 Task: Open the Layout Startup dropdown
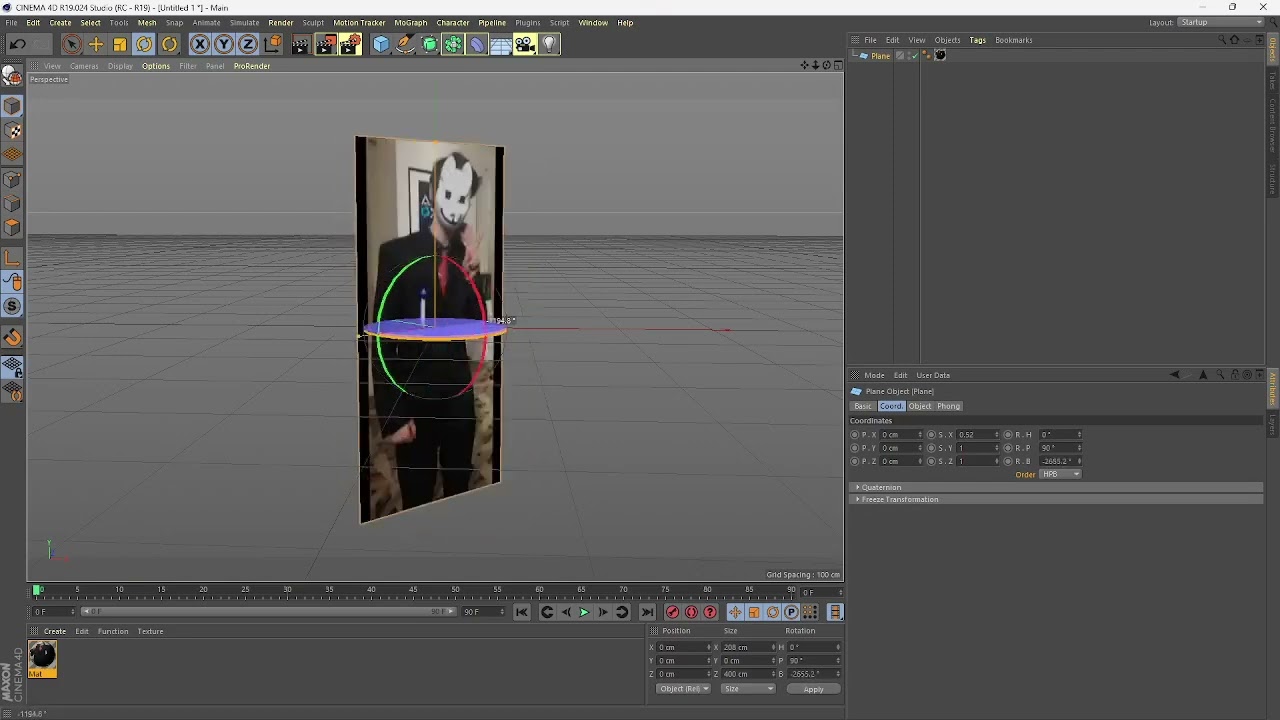click(1221, 22)
